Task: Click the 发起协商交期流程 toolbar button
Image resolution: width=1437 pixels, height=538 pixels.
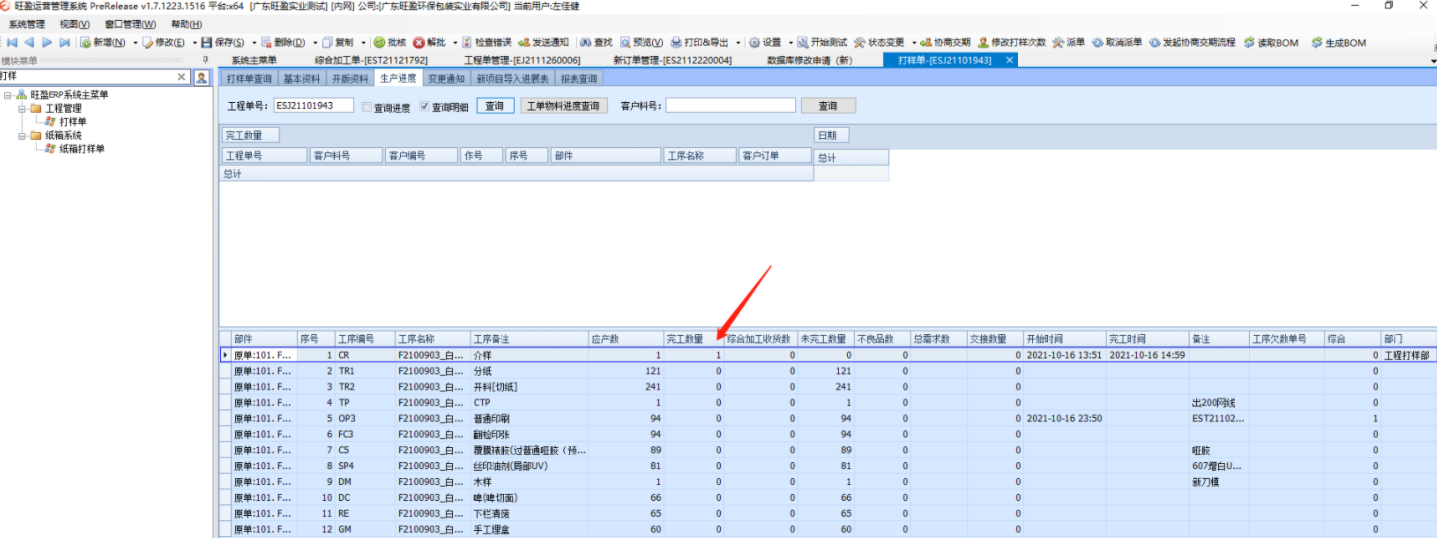Action: point(1192,43)
